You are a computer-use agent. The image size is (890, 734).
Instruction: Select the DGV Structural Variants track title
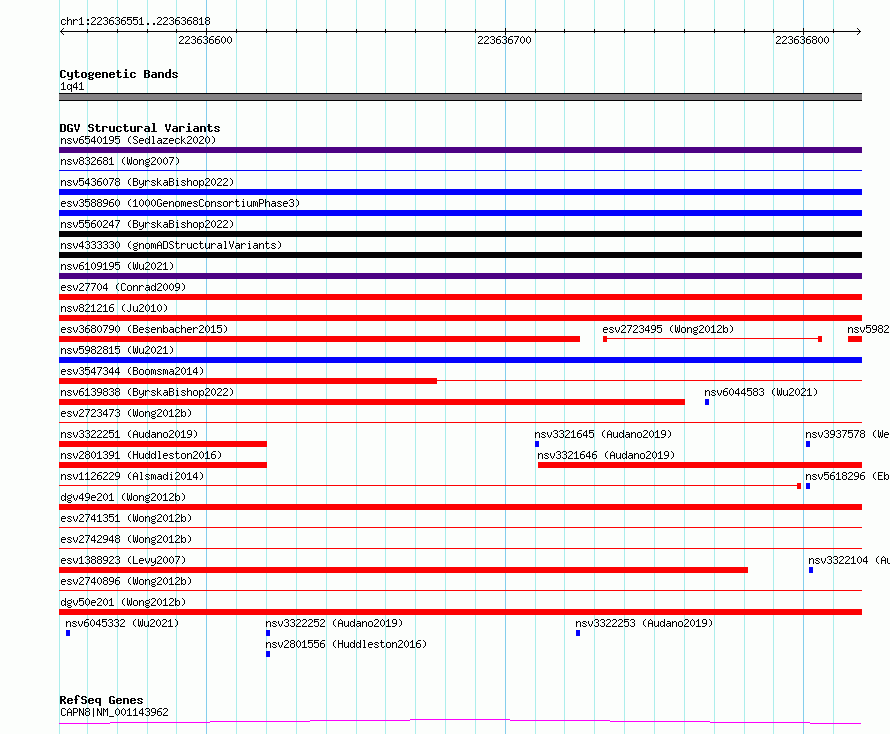(140, 128)
